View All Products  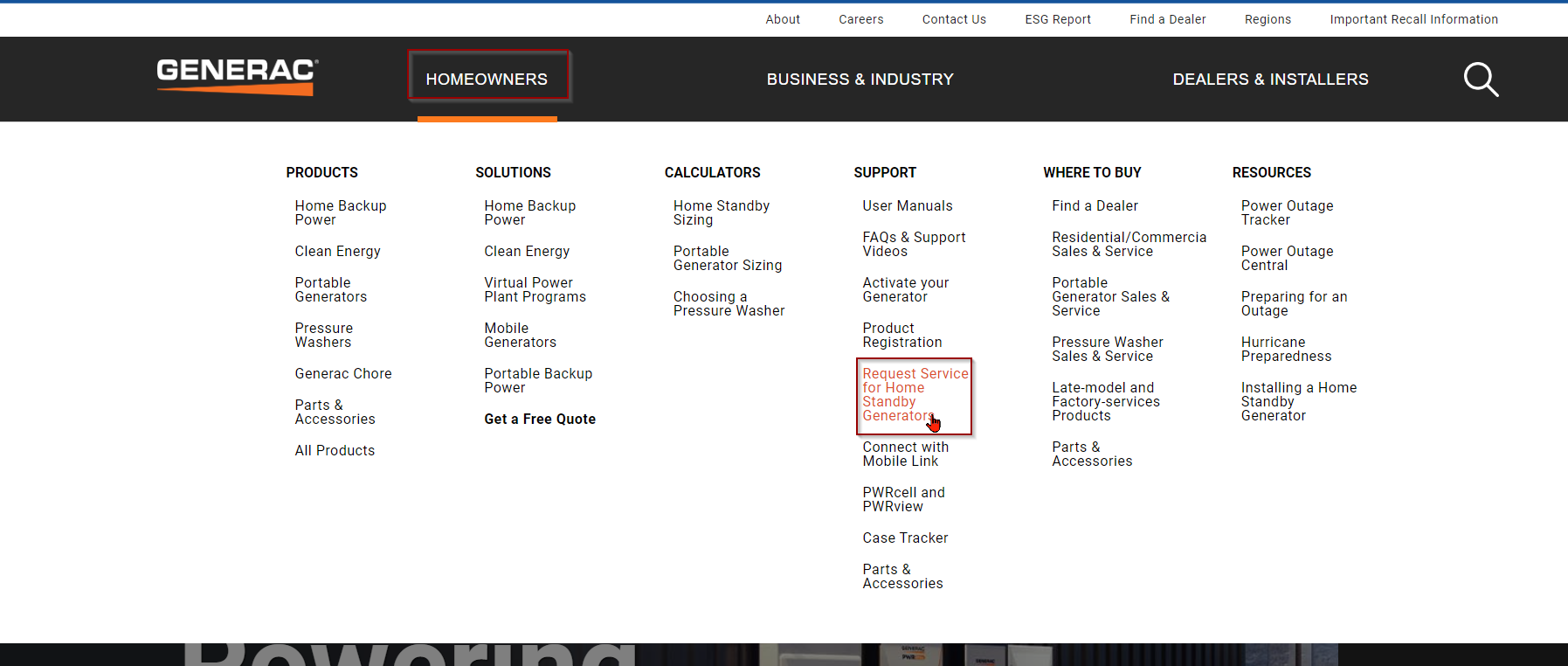(x=335, y=450)
